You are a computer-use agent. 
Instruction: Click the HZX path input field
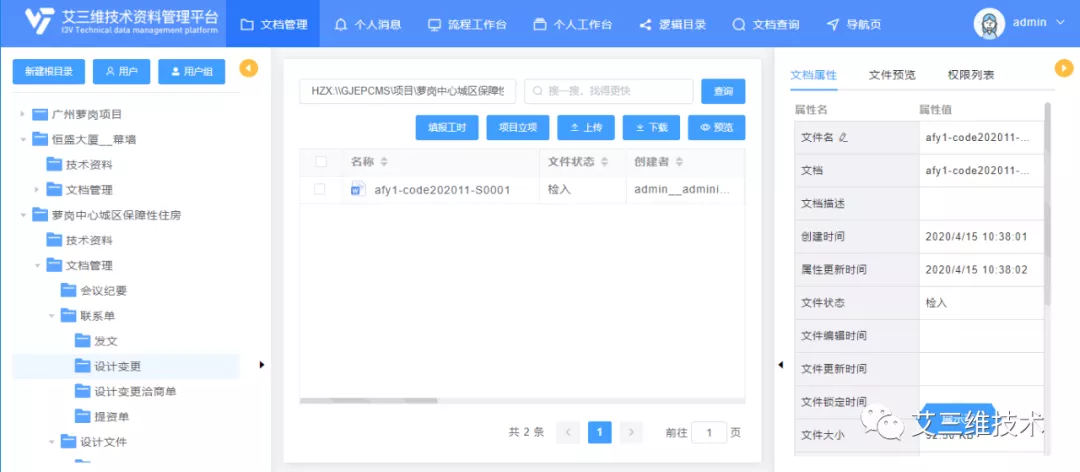coord(408,91)
